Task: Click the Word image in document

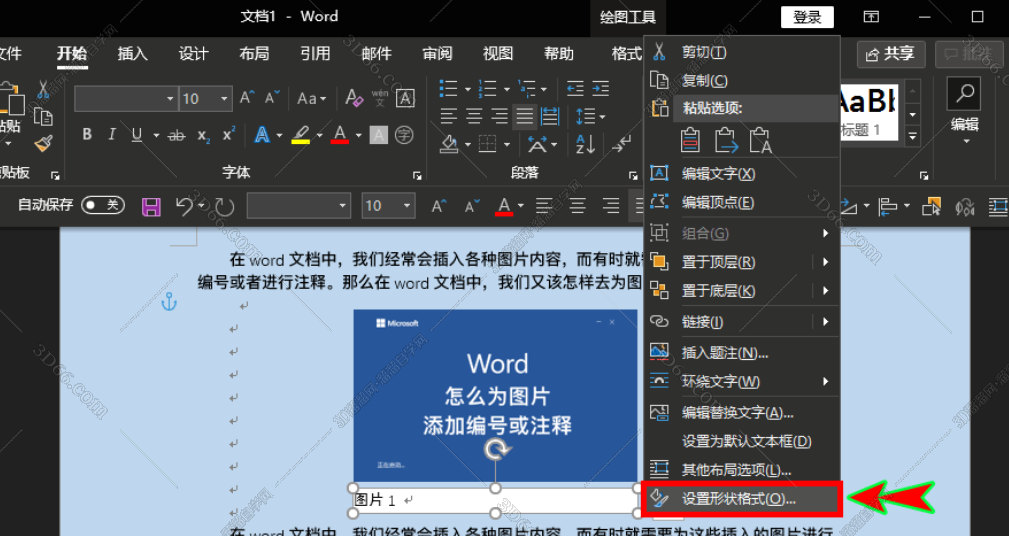Action: coord(495,395)
